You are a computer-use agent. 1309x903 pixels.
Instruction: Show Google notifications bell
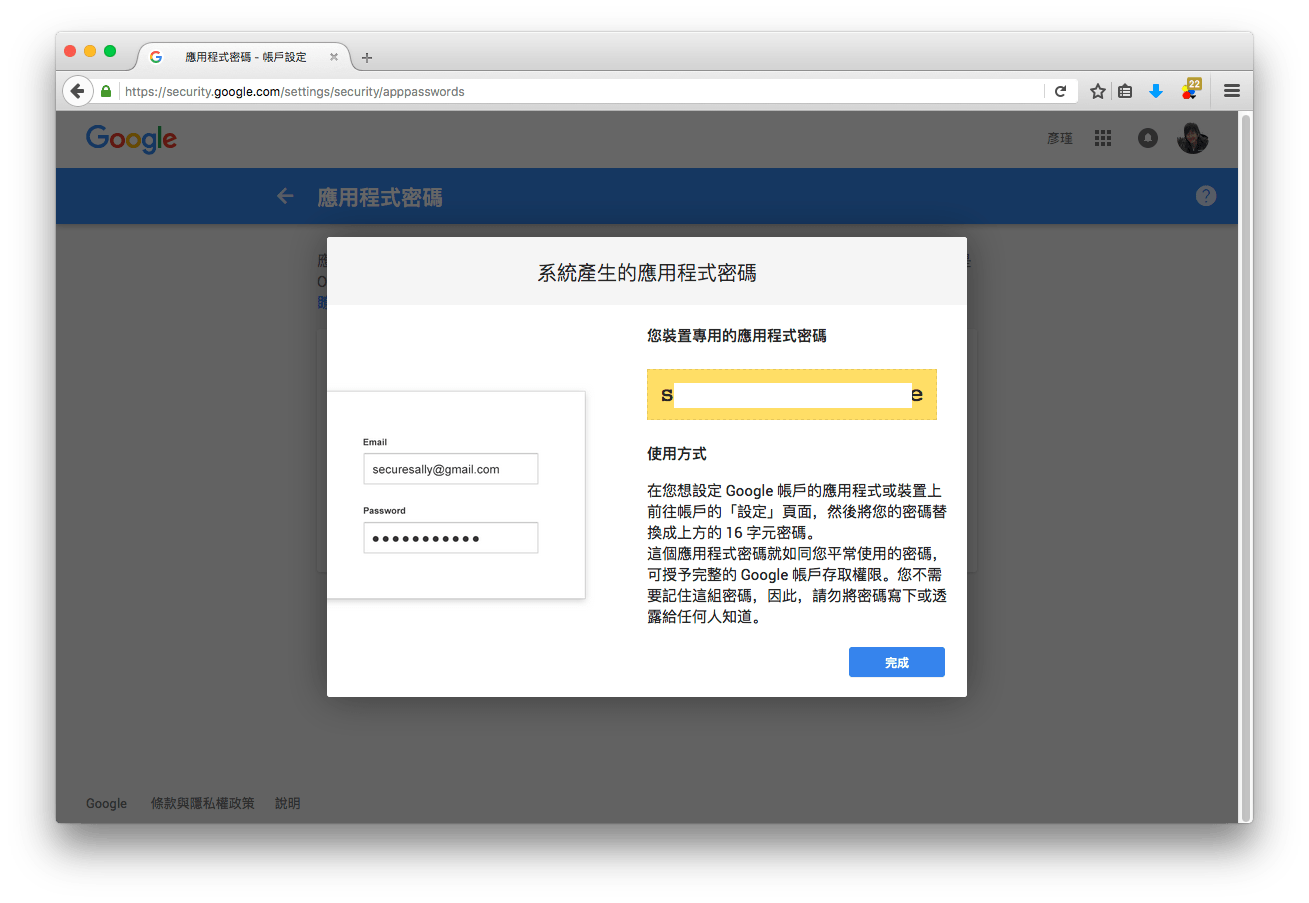tap(1148, 139)
